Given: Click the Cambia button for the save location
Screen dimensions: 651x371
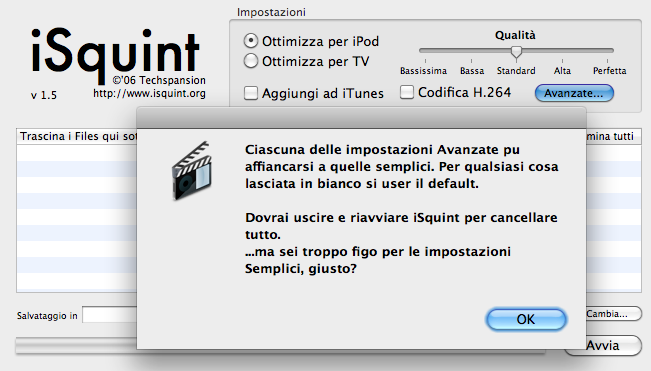Looking at the screenshot, I should point(613,314).
